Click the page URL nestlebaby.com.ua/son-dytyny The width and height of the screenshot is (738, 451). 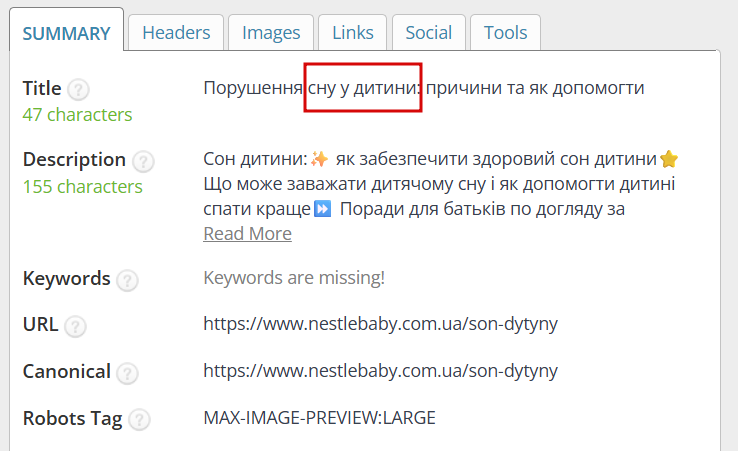click(380, 324)
